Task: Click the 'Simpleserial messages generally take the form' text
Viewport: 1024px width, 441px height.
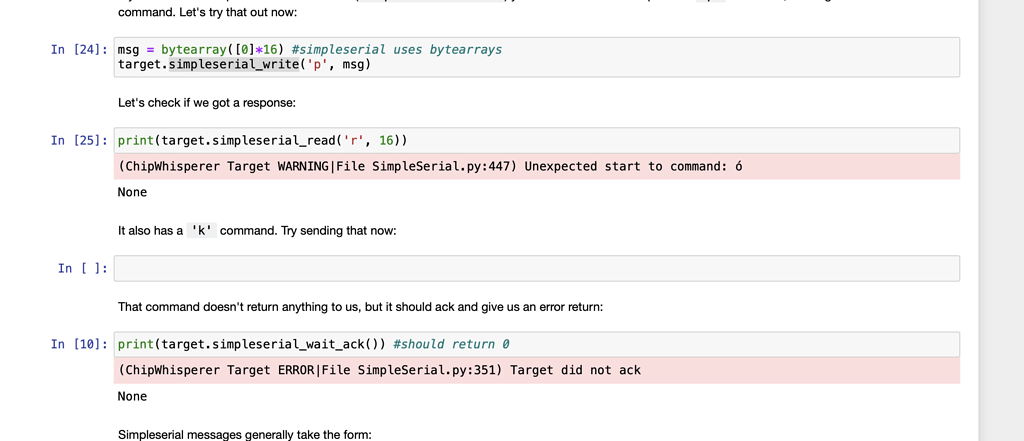Action: point(244,434)
